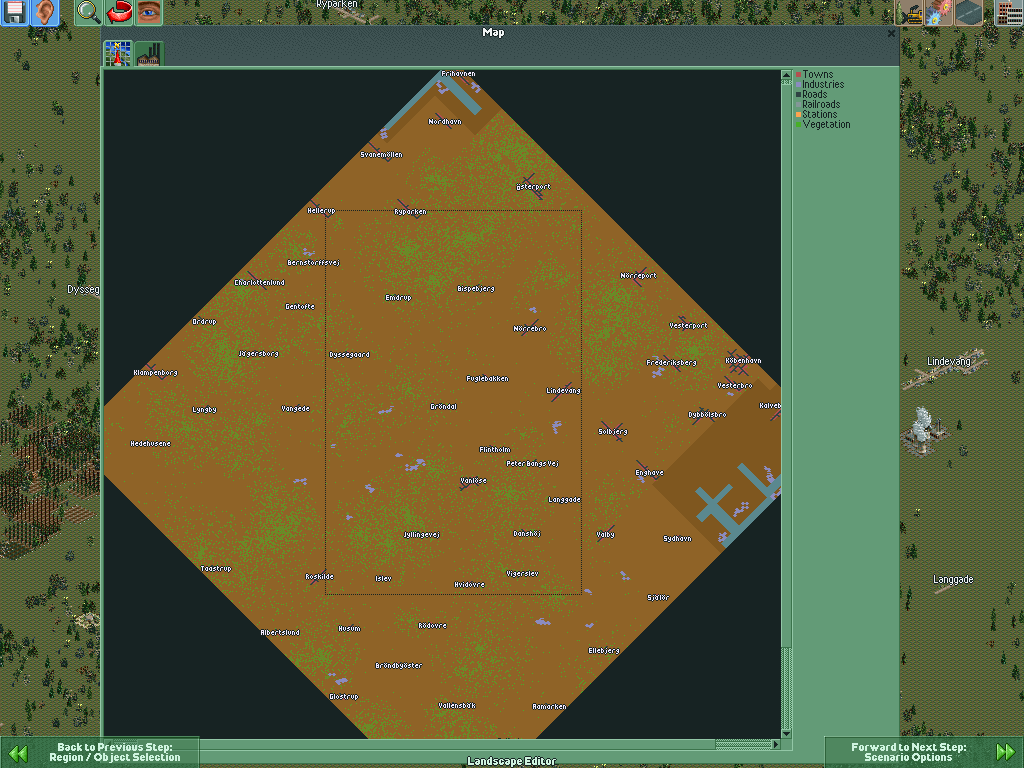Viewport: 1024px width, 768px height.
Task: Click the "Albertslund" label on the map
Action: (280, 632)
